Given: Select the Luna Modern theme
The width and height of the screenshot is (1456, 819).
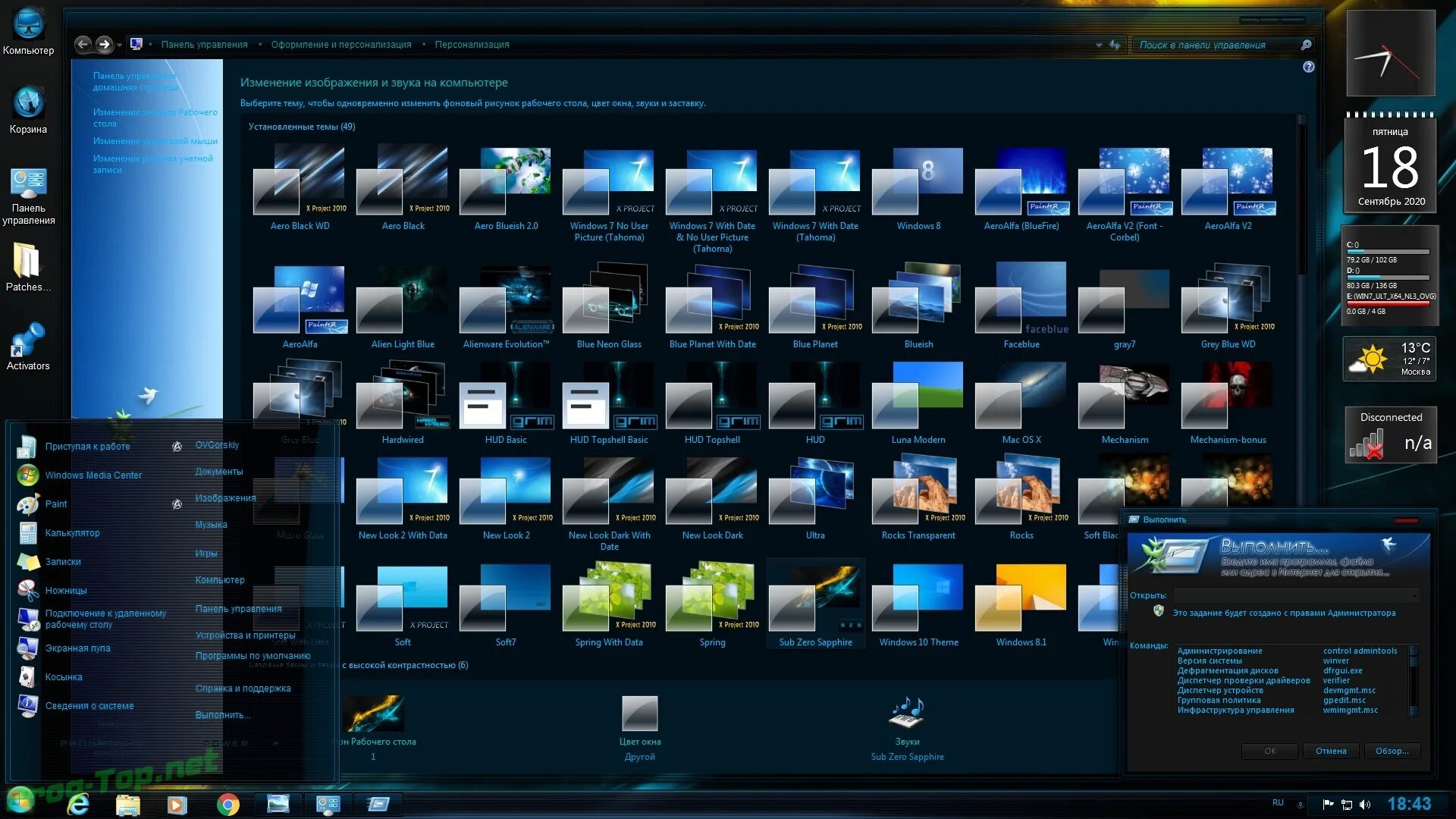Looking at the screenshot, I should point(918,403).
